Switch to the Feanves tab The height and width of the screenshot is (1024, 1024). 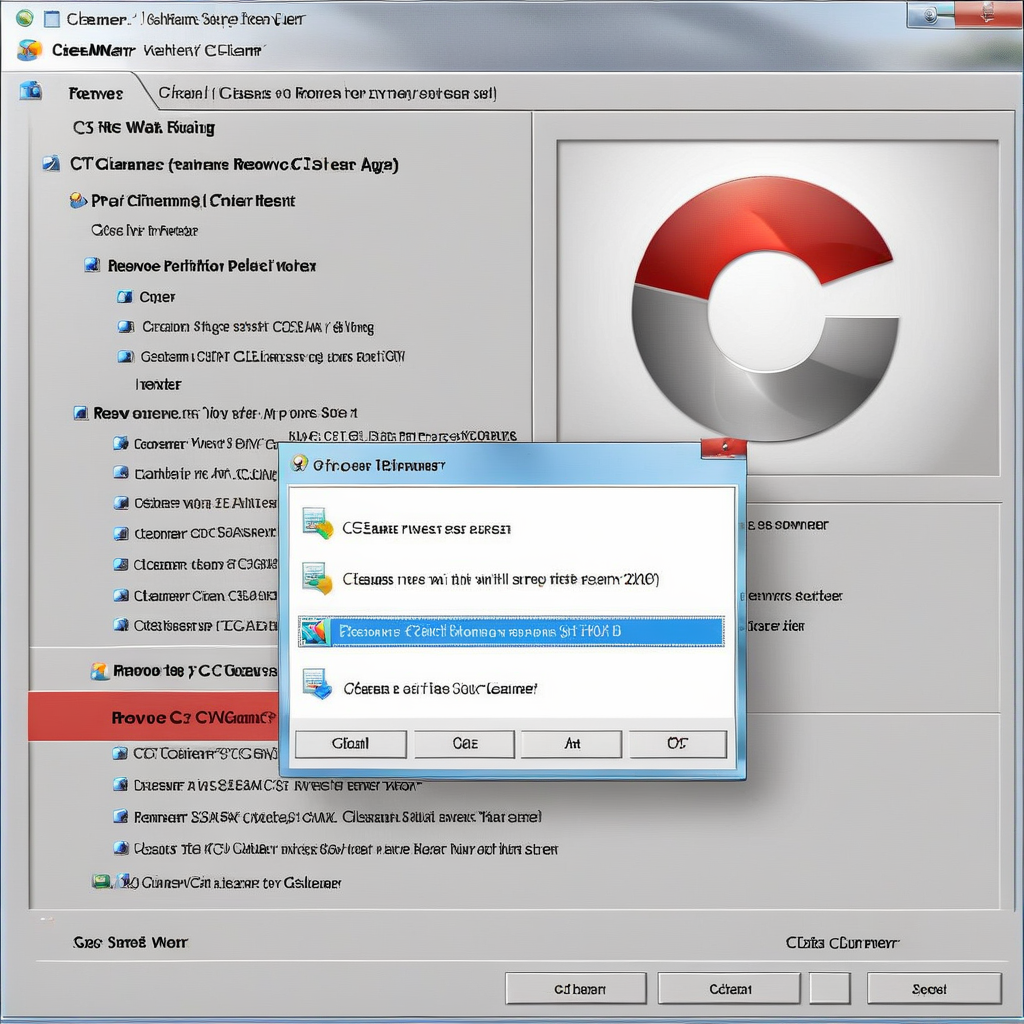coord(95,93)
